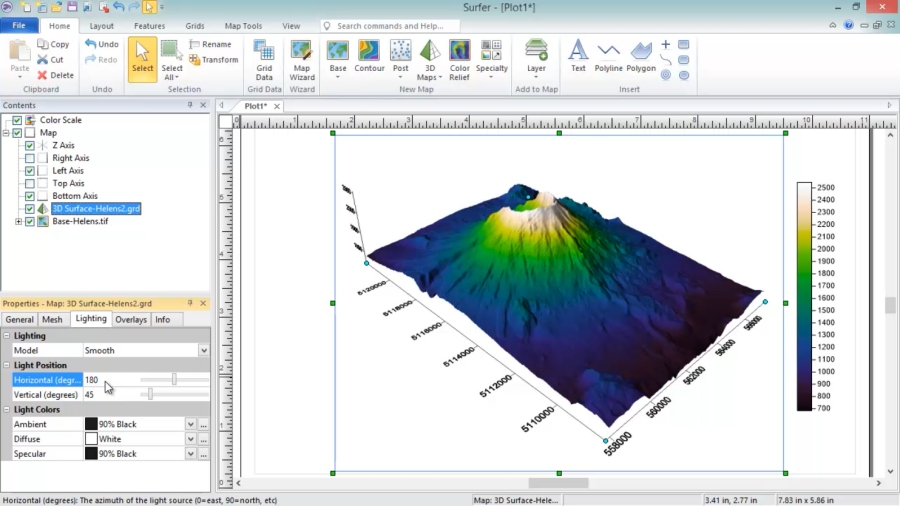Pick the Polyline drawing tool
900x506 pixels.
click(x=608, y=56)
